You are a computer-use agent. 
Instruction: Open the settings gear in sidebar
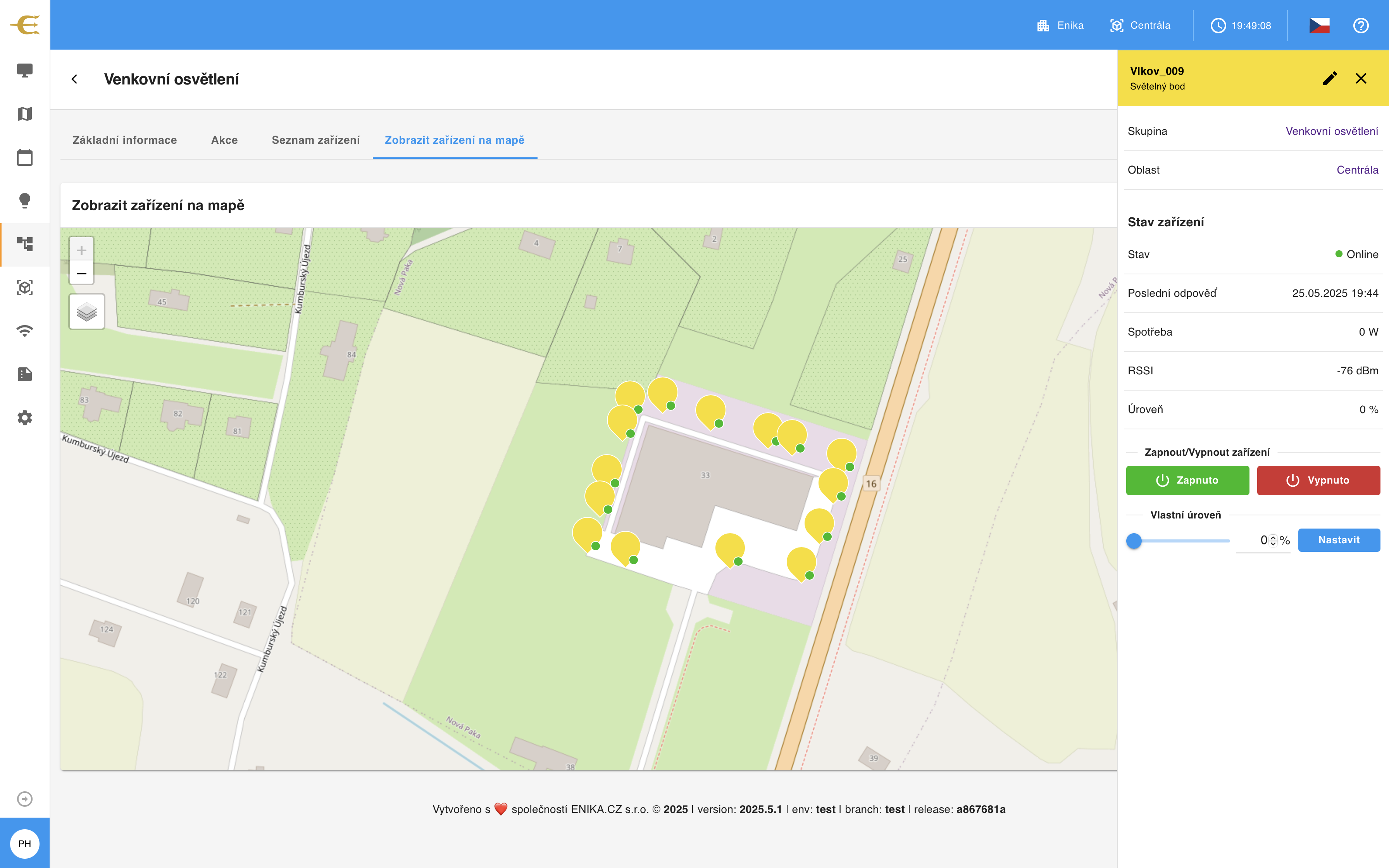[25, 417]
